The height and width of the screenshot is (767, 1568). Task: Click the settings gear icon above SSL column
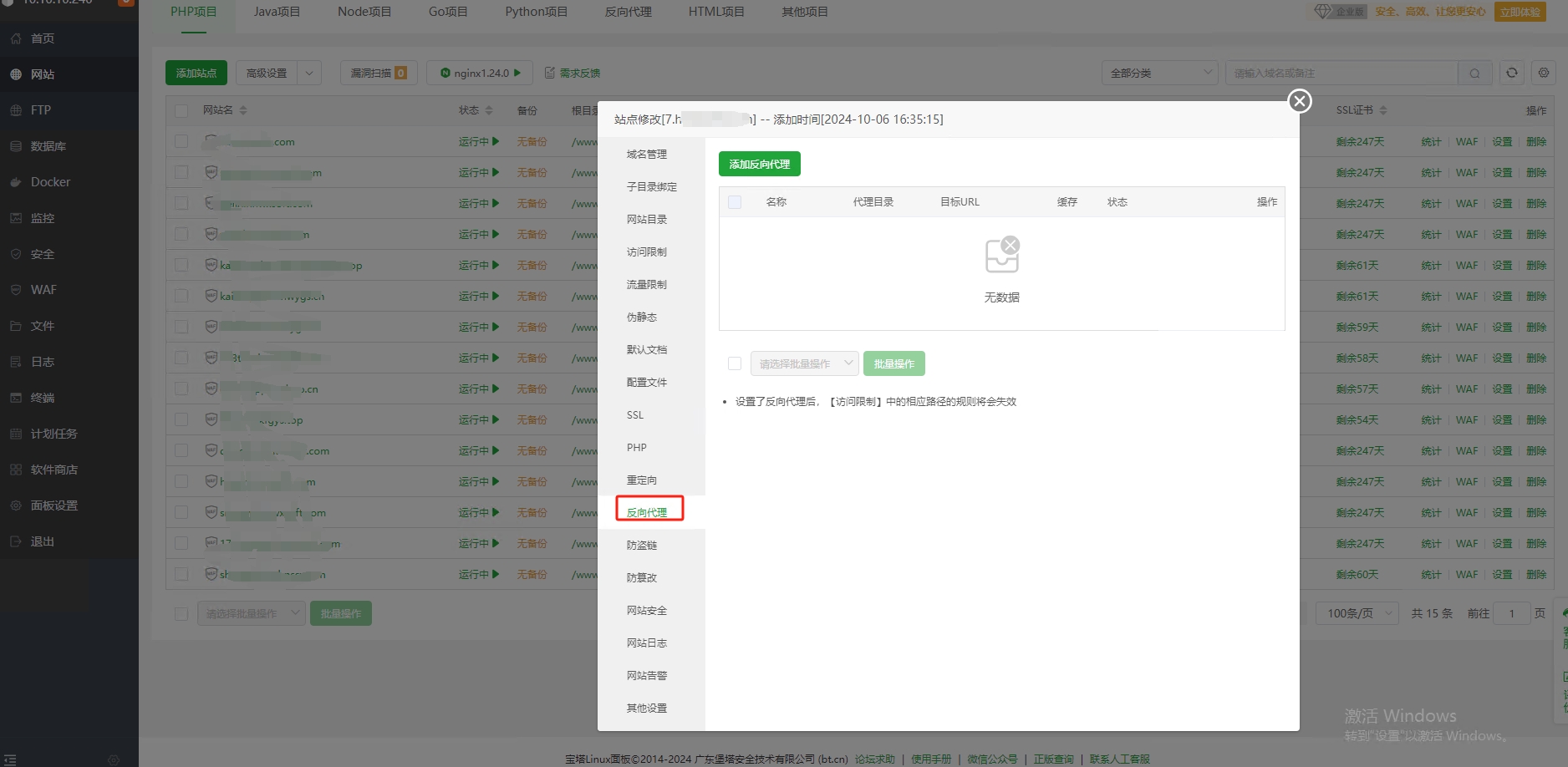tap(1544, 73)
